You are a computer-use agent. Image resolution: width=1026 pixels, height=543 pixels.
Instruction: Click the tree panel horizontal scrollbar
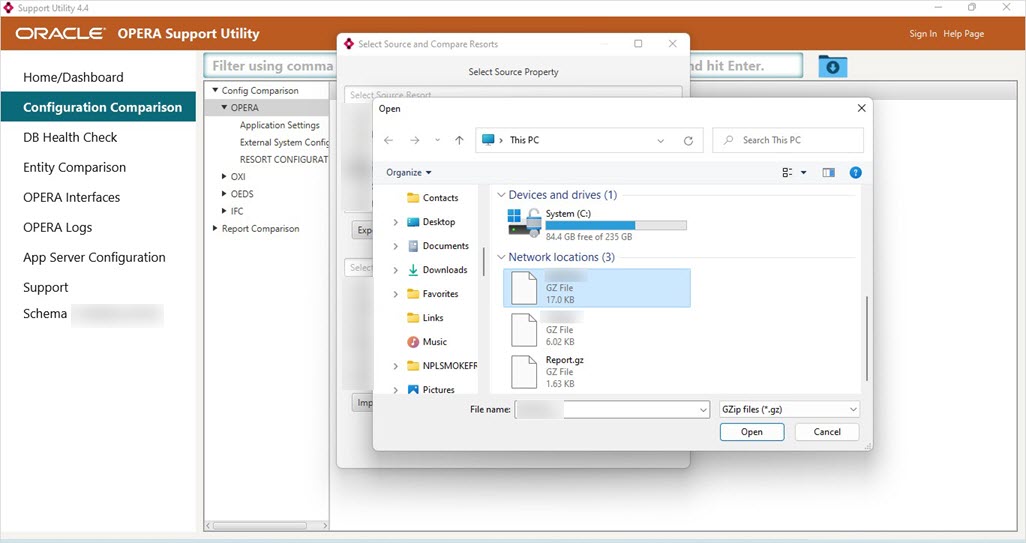click(260, 525)
